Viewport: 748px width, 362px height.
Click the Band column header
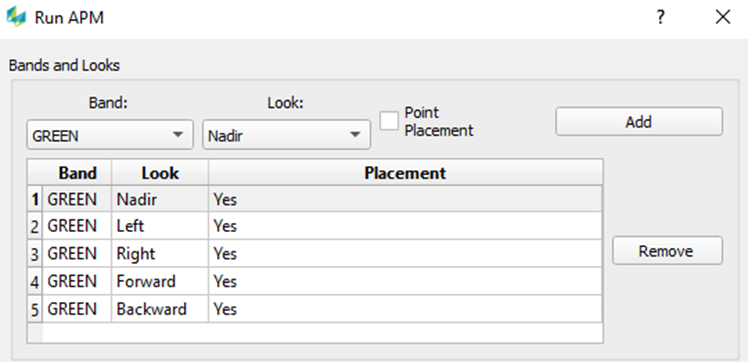77,173
